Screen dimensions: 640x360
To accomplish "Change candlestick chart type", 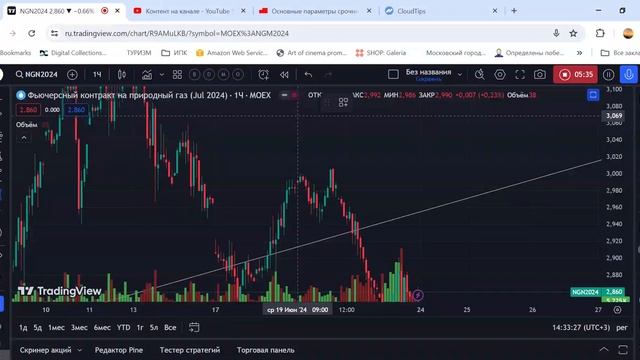I will coord(122,74).
